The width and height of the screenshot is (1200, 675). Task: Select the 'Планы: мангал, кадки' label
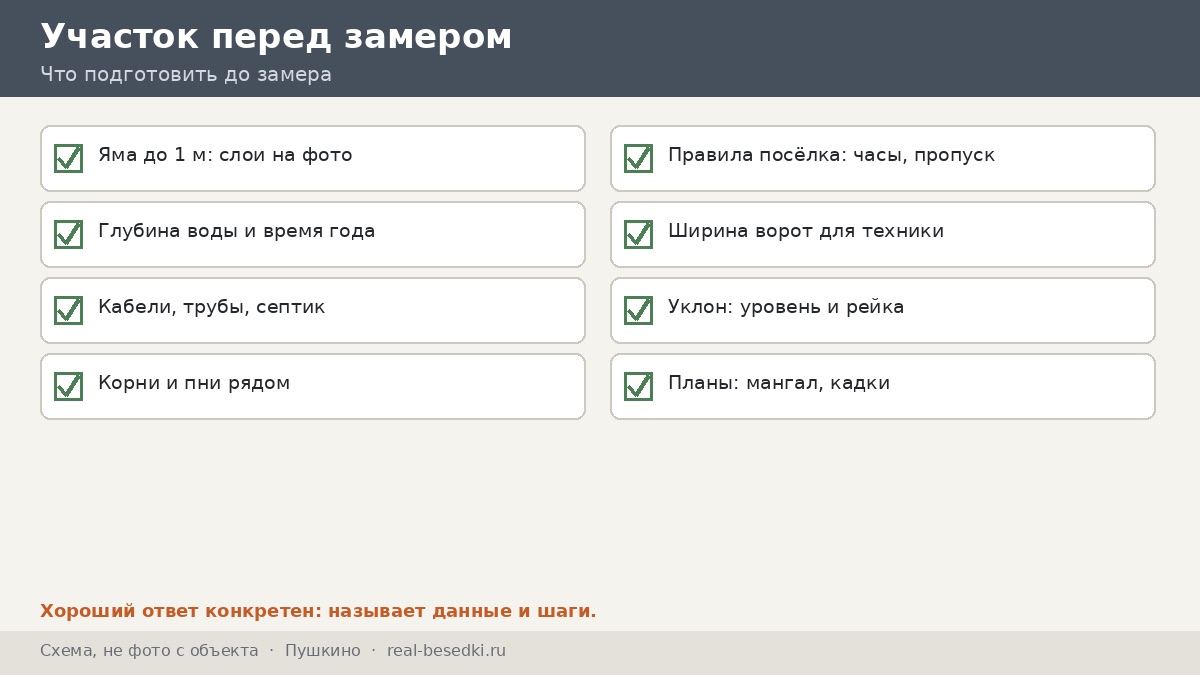click(x=779, y=383)
